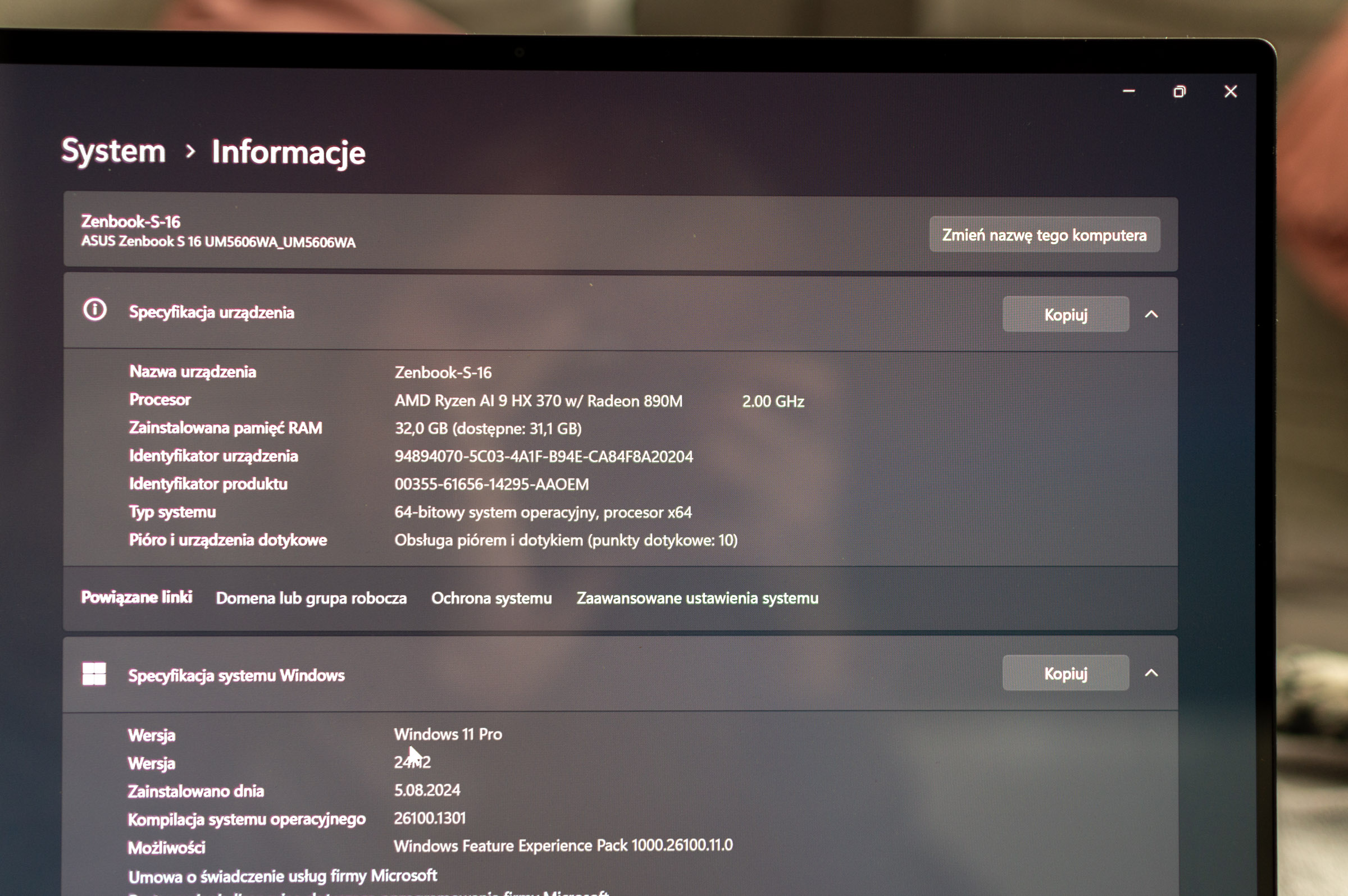Go back to System in breadcrumb

(113, 151)
